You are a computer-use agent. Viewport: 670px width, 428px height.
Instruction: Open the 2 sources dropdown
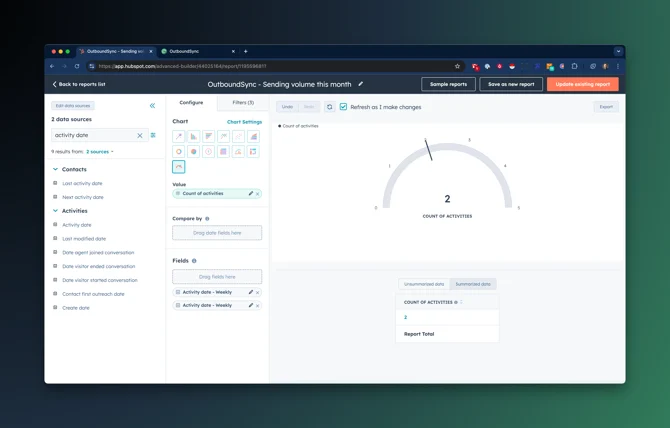[x=100, y=152]
